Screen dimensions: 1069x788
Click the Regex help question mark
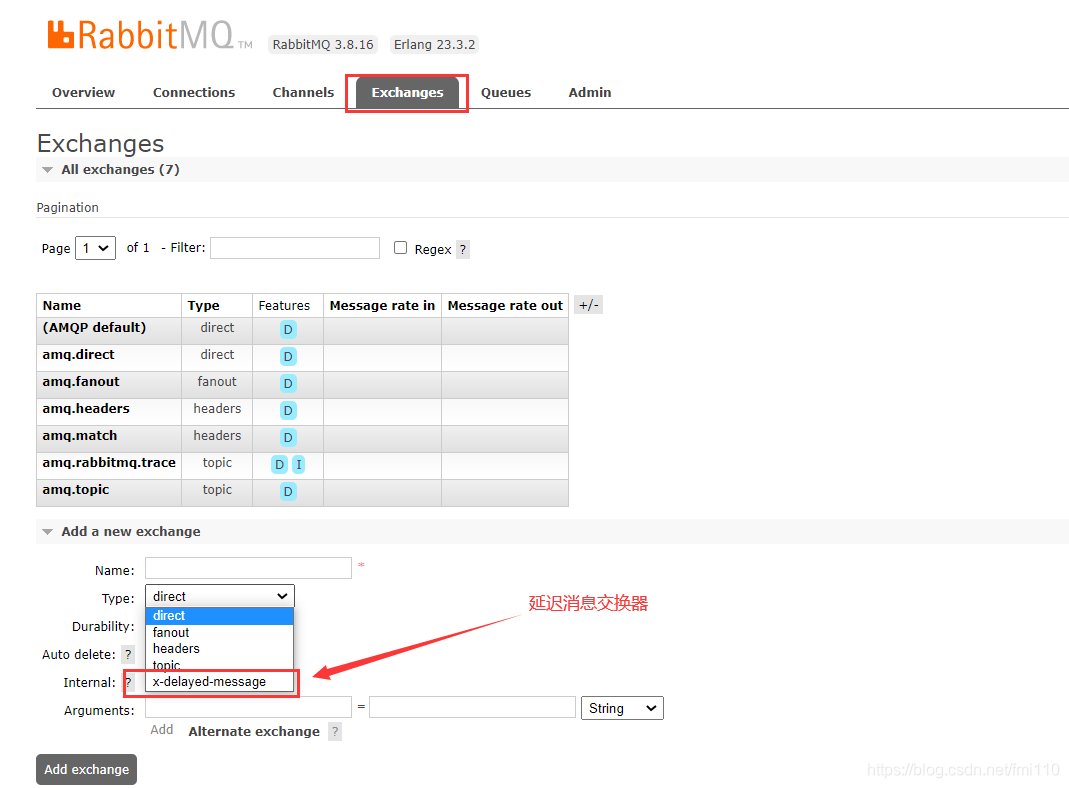pos(462,249)
